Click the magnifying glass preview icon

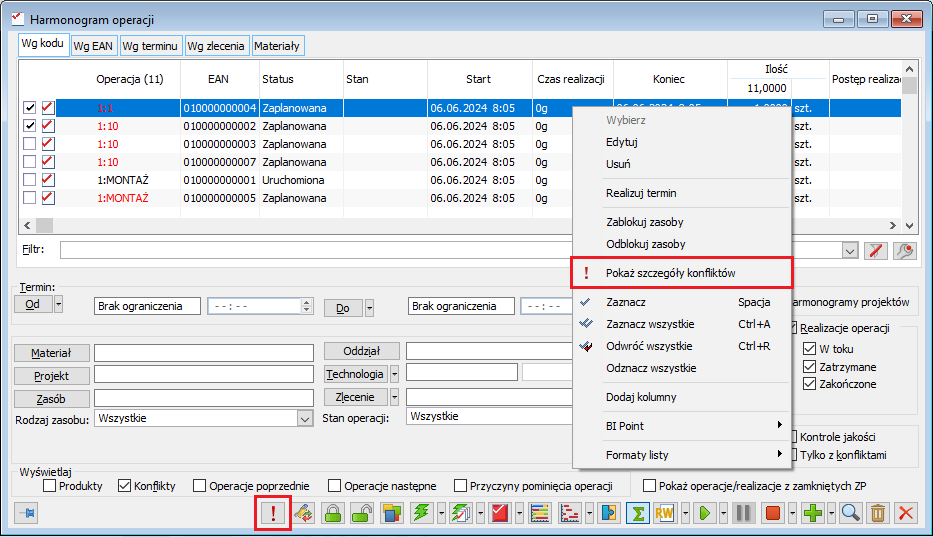[x=850, y=513]
